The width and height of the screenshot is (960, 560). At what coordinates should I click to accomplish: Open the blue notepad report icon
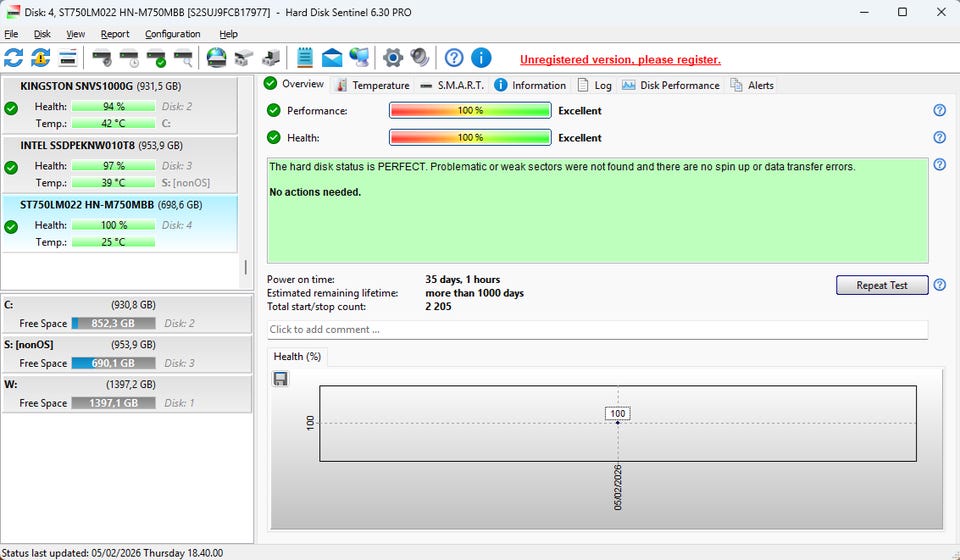pos(305,58)
